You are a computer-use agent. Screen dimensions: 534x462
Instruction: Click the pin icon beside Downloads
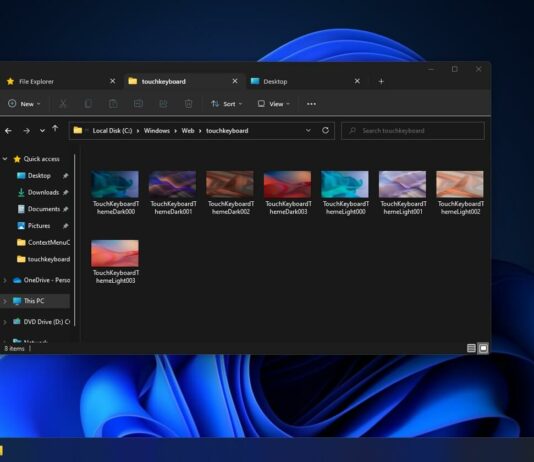[65, 192]
